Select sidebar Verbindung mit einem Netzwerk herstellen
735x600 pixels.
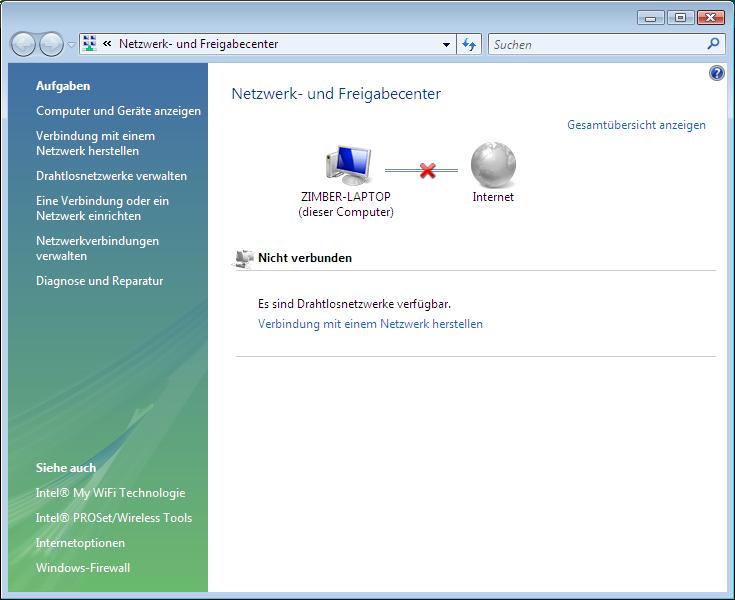tap(95, 143)
